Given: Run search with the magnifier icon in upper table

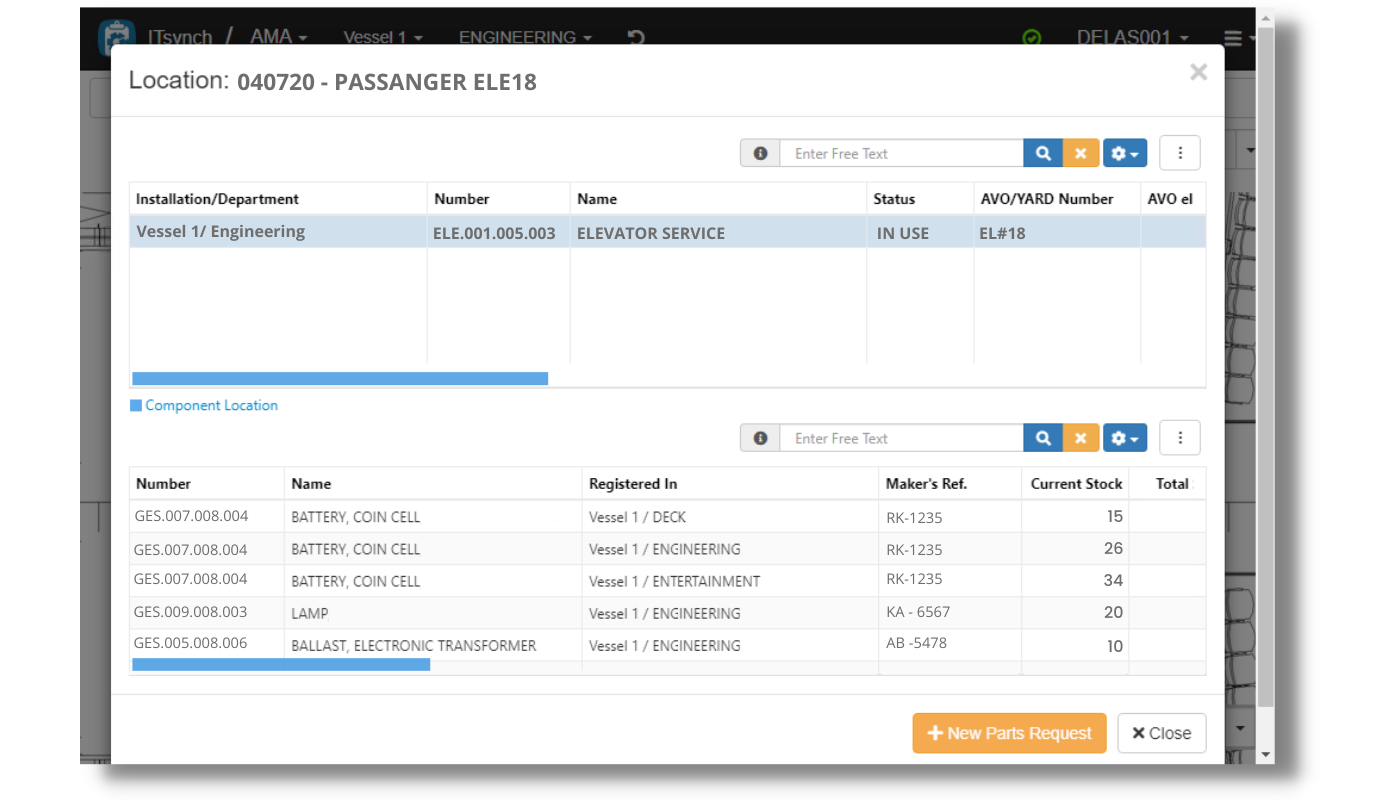Looking at the screenshot, I should [x=1043, y=152].
